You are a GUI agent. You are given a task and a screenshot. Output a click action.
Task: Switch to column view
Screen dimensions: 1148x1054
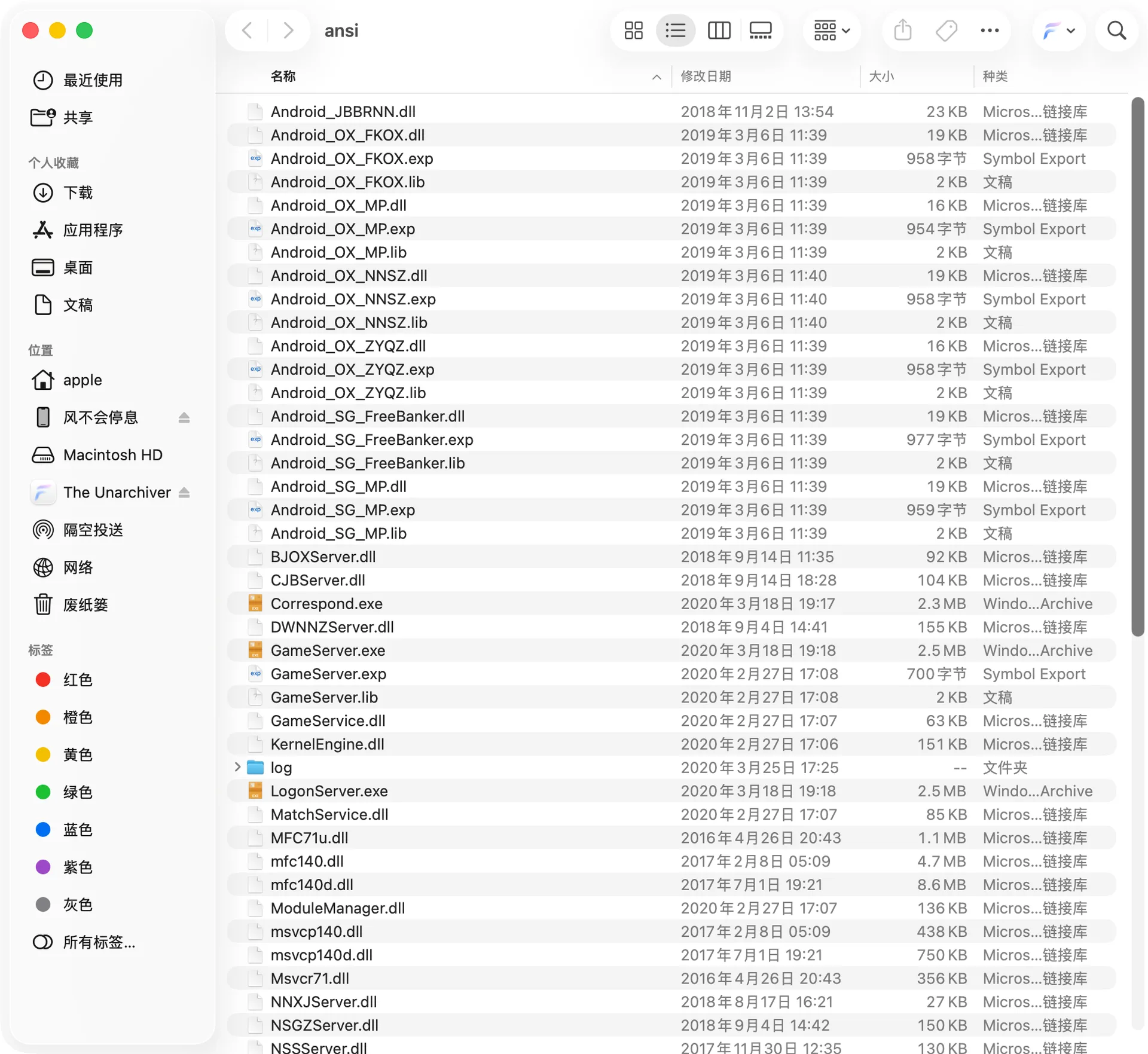tap(719, 30)
